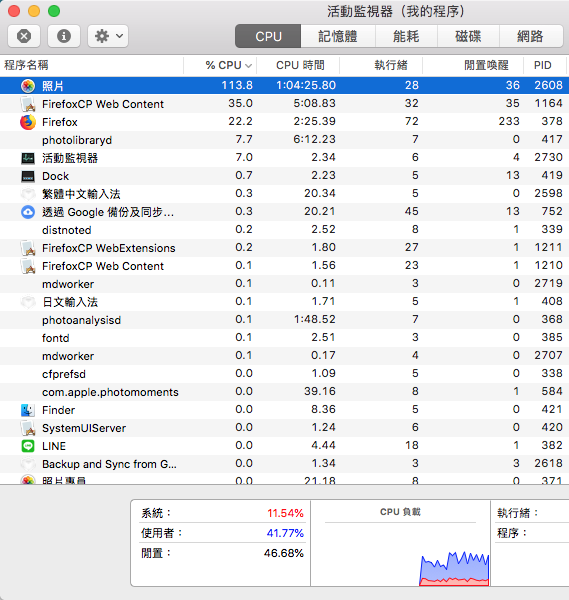Switch to the CPU tab
Screen dimensions: 569x600
[268, 36]
